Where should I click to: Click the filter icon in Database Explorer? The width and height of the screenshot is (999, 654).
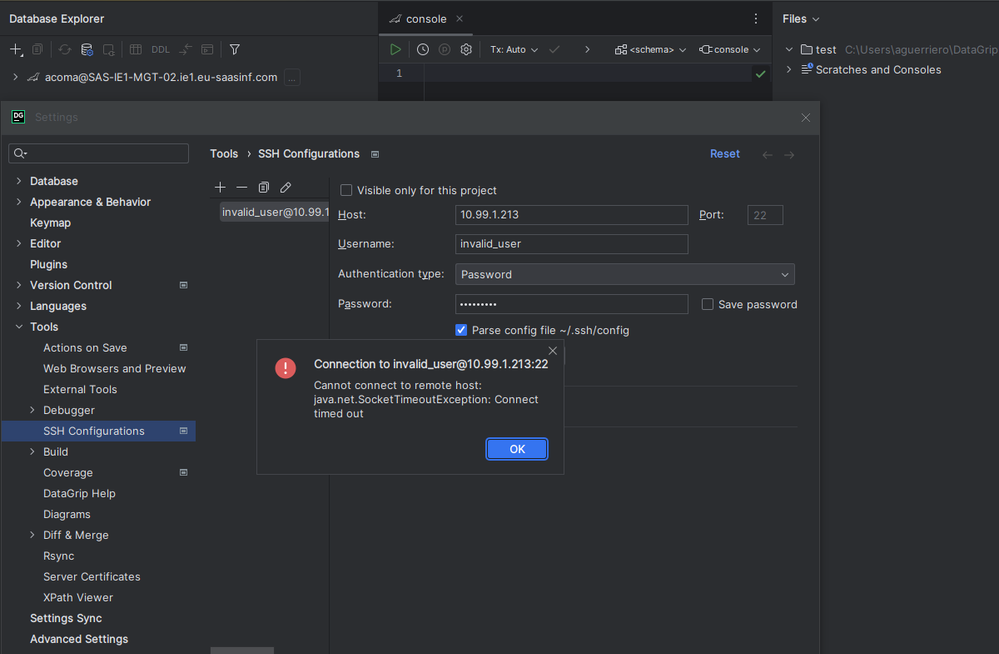click(235, 49)
